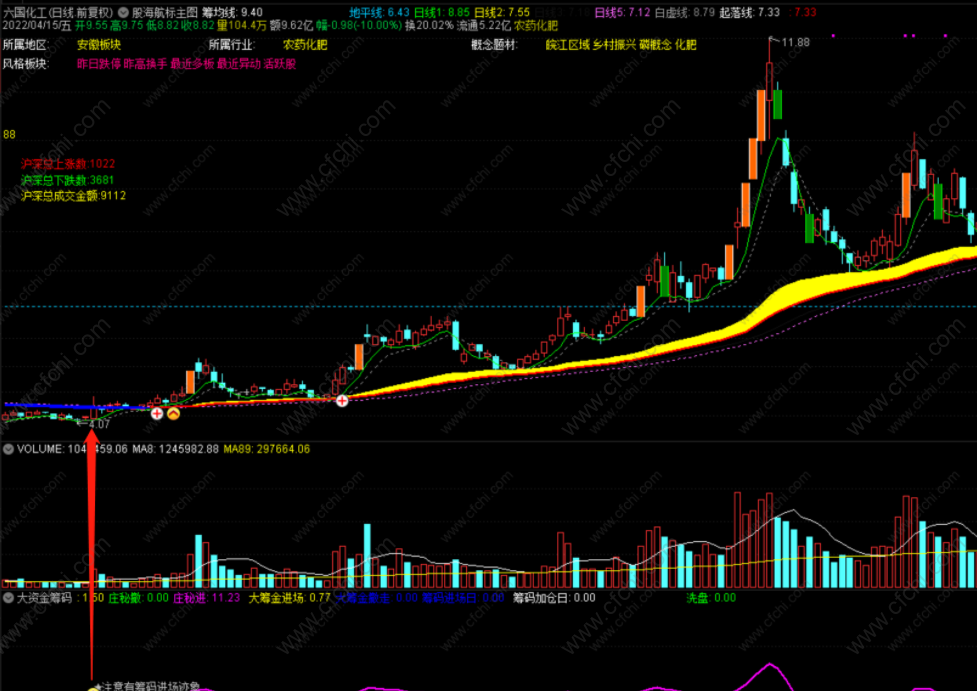The width and height of the screenshot is (977, 691).
Task: Click the 沪深总上涨数 statistic text
Action: pyautogui.click(x=68, y=164)
